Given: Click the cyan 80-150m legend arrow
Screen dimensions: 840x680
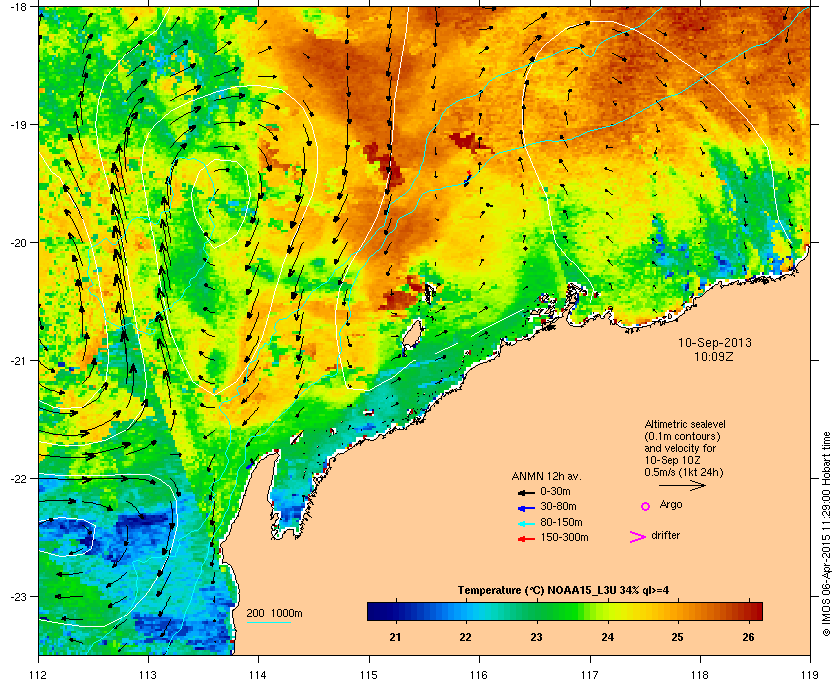Looking at the screenshot, I should pyautogui.click(x=527, y=523).
